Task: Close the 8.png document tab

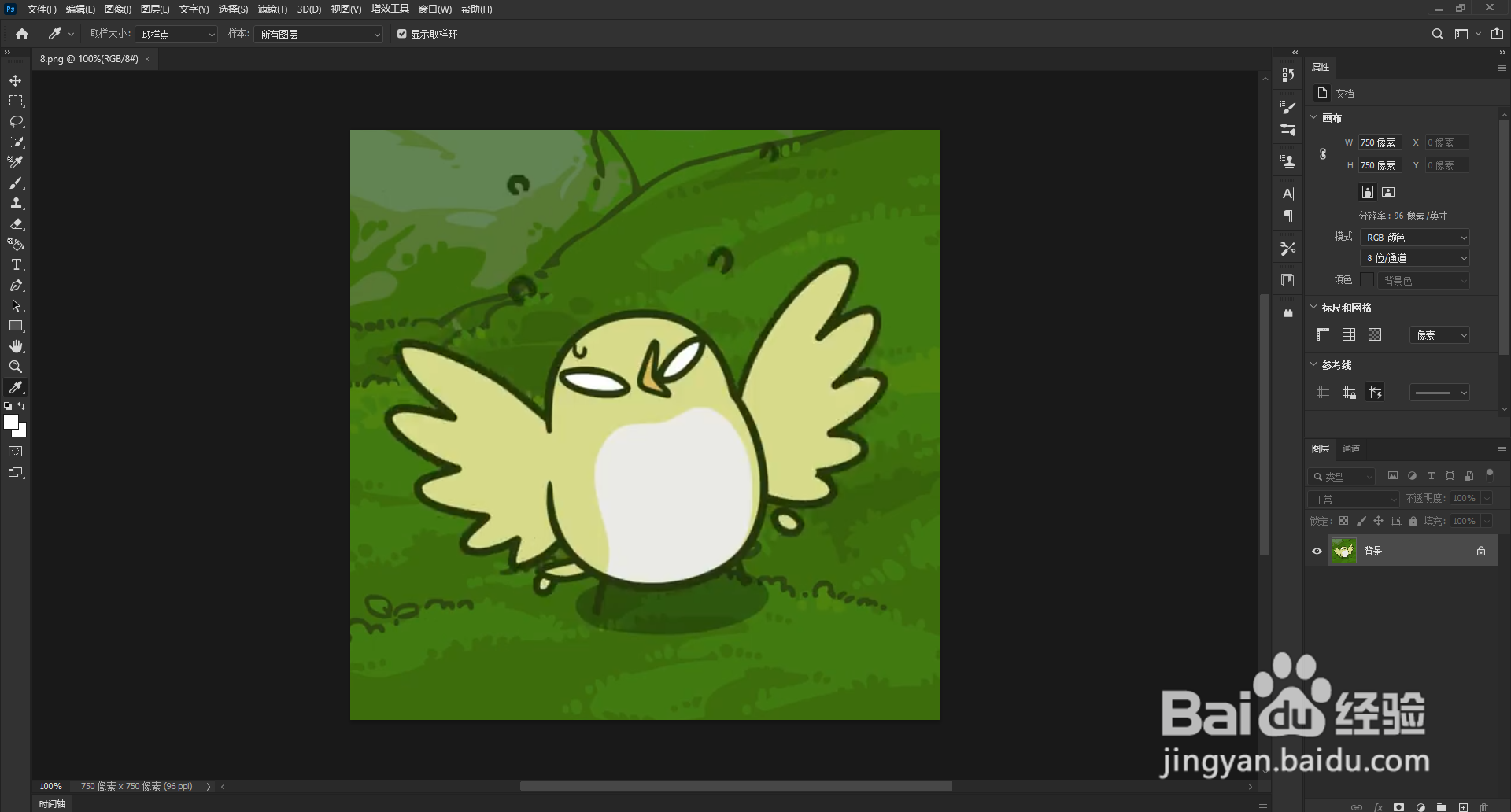Action: (147, 59)
